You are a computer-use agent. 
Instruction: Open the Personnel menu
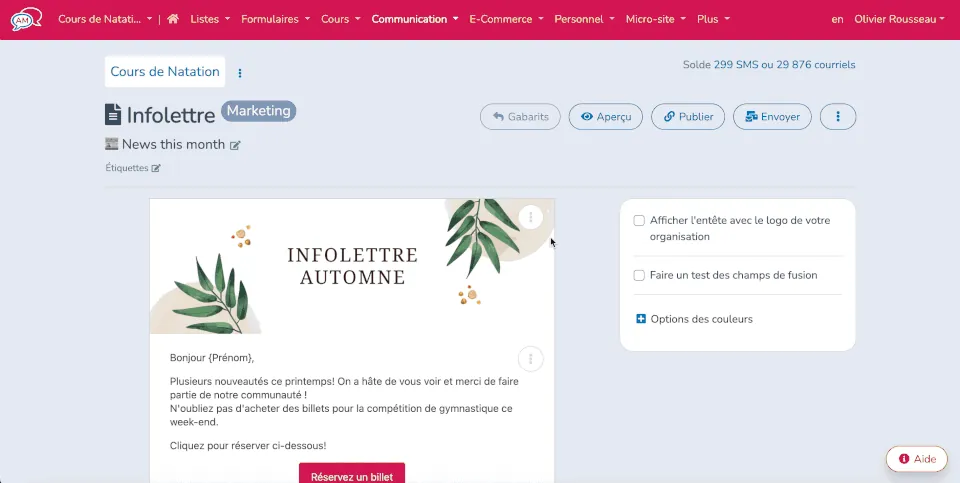tap(585, 19)
